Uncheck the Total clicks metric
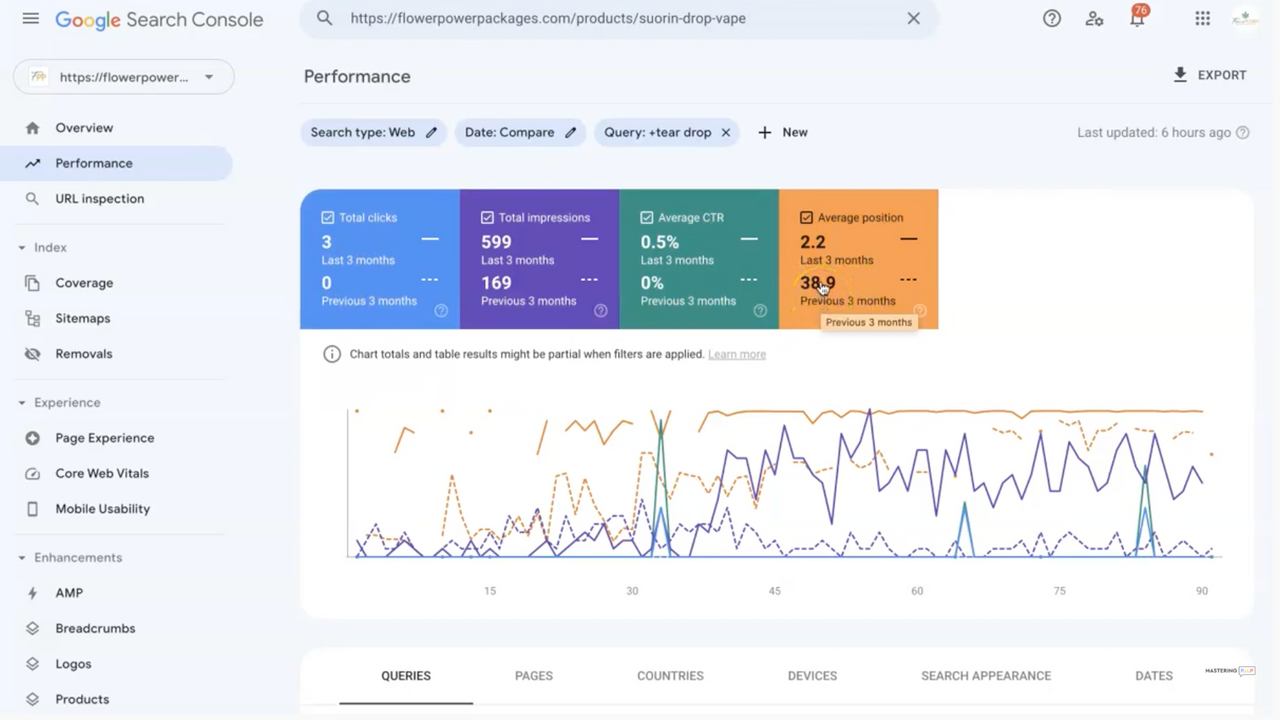Screen dimensions: 1280x720 tap(328, 217)
